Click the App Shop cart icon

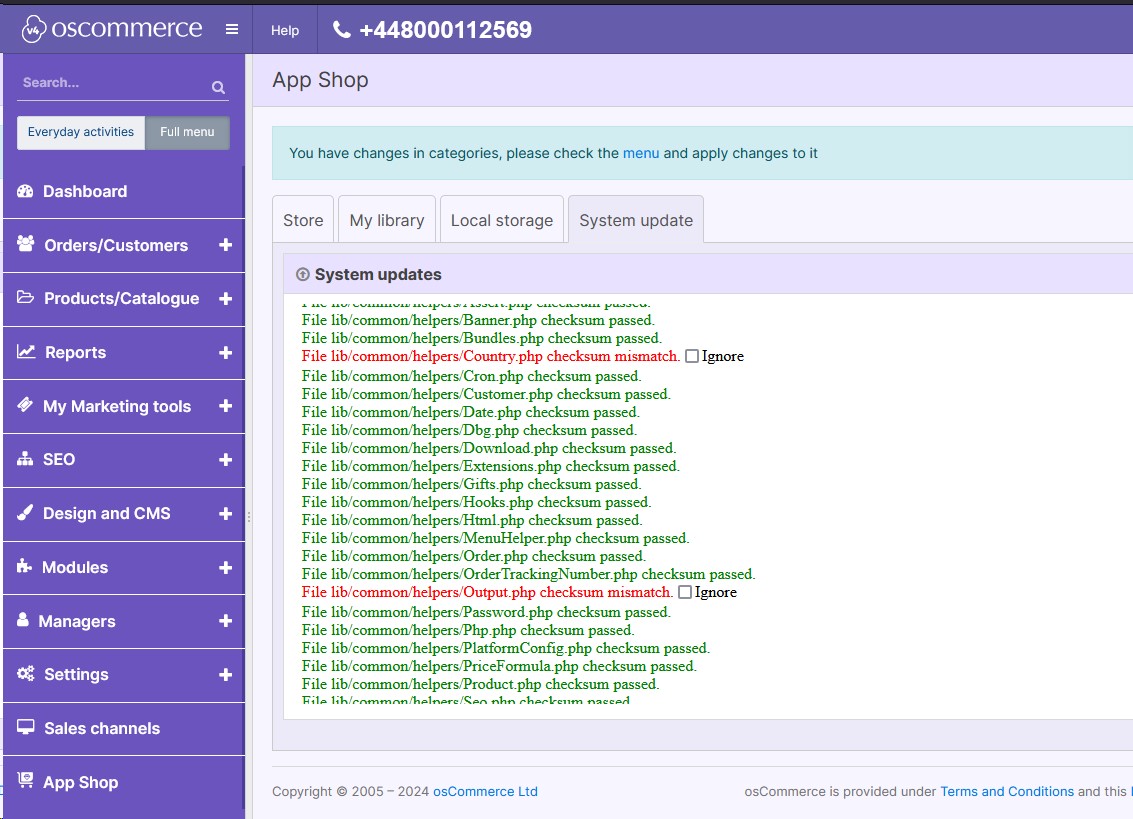click(x=25, y=780)
